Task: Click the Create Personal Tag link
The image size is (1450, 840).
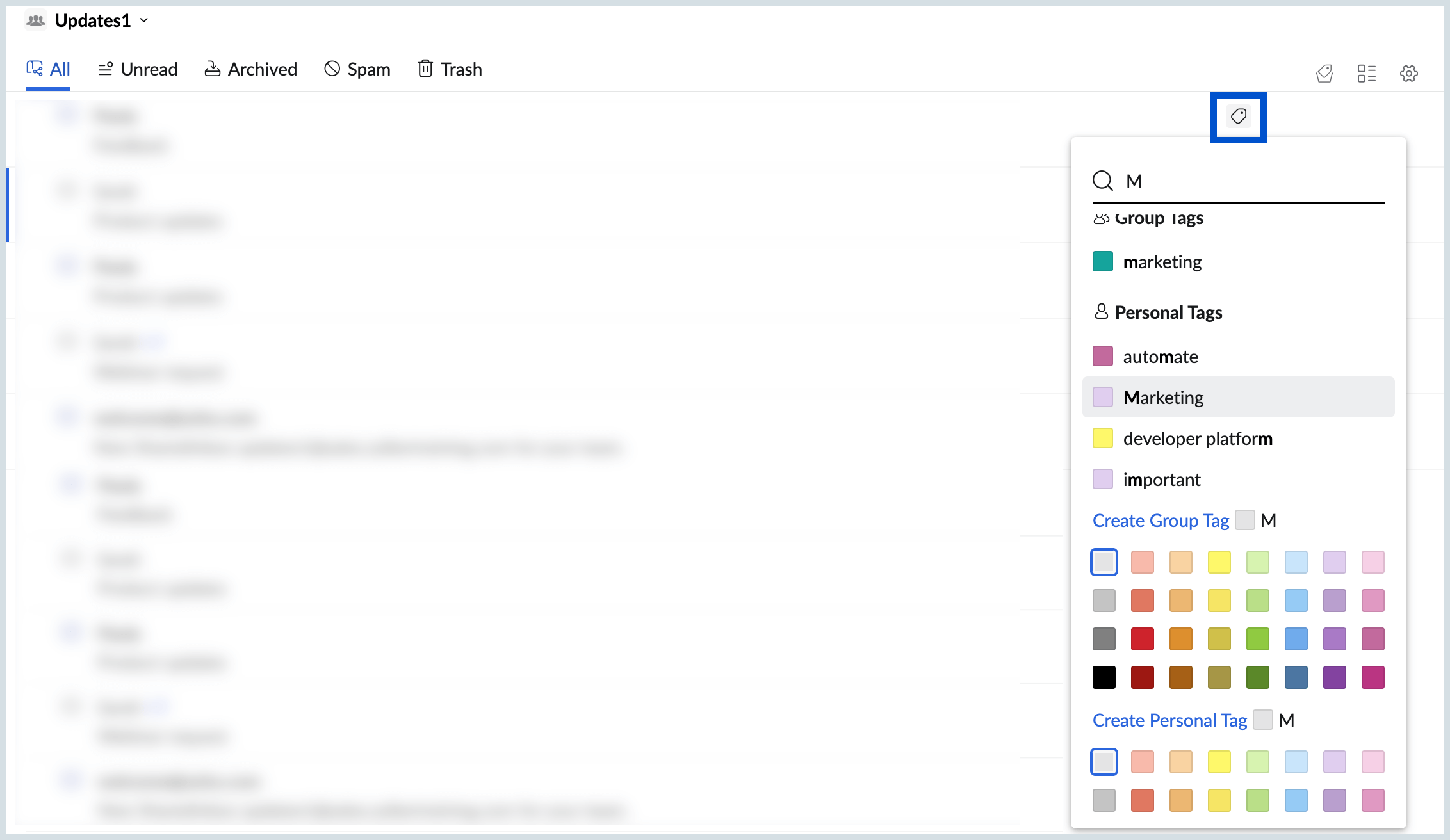Action: tap(1169, 720)
